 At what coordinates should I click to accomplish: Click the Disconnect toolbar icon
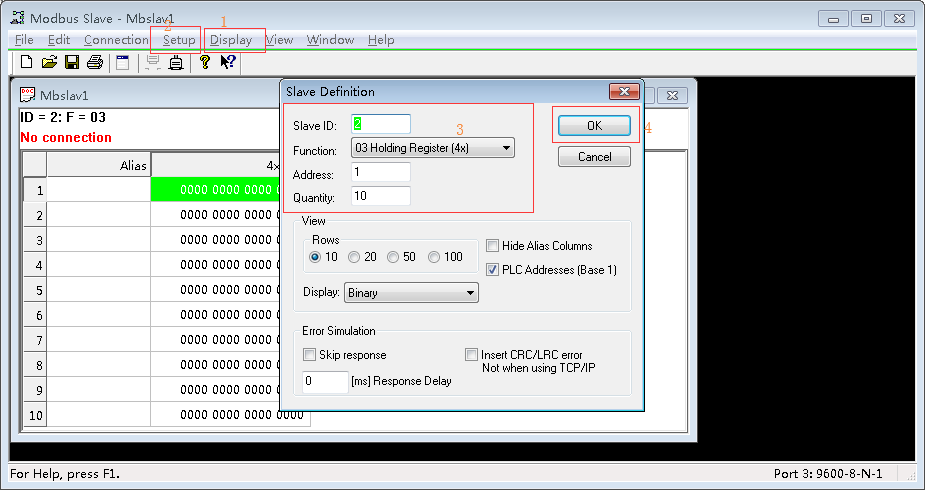(x=176, y=62)
